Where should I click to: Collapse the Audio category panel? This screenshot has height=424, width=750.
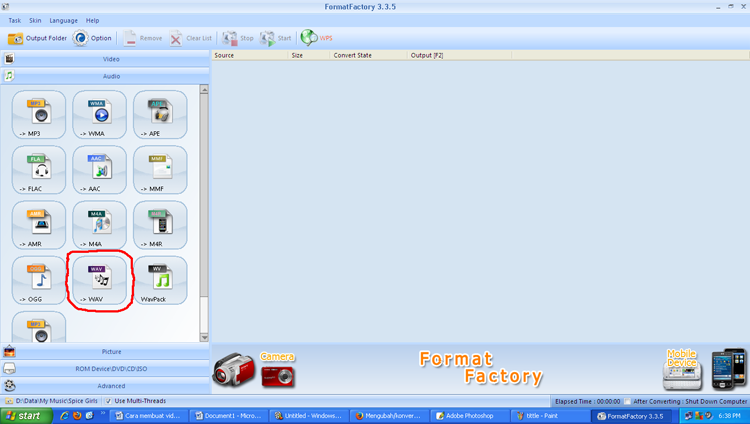coord(105,76)
